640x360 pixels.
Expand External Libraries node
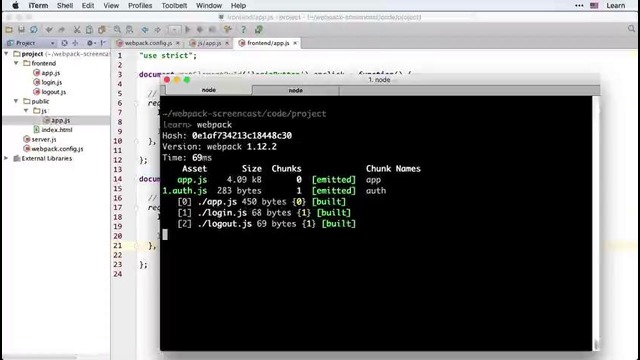point(6,158)
